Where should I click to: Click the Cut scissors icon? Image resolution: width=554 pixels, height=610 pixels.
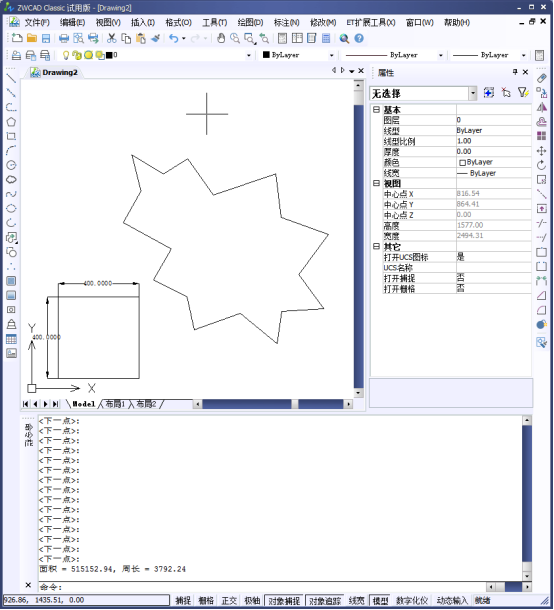[112, 38]
